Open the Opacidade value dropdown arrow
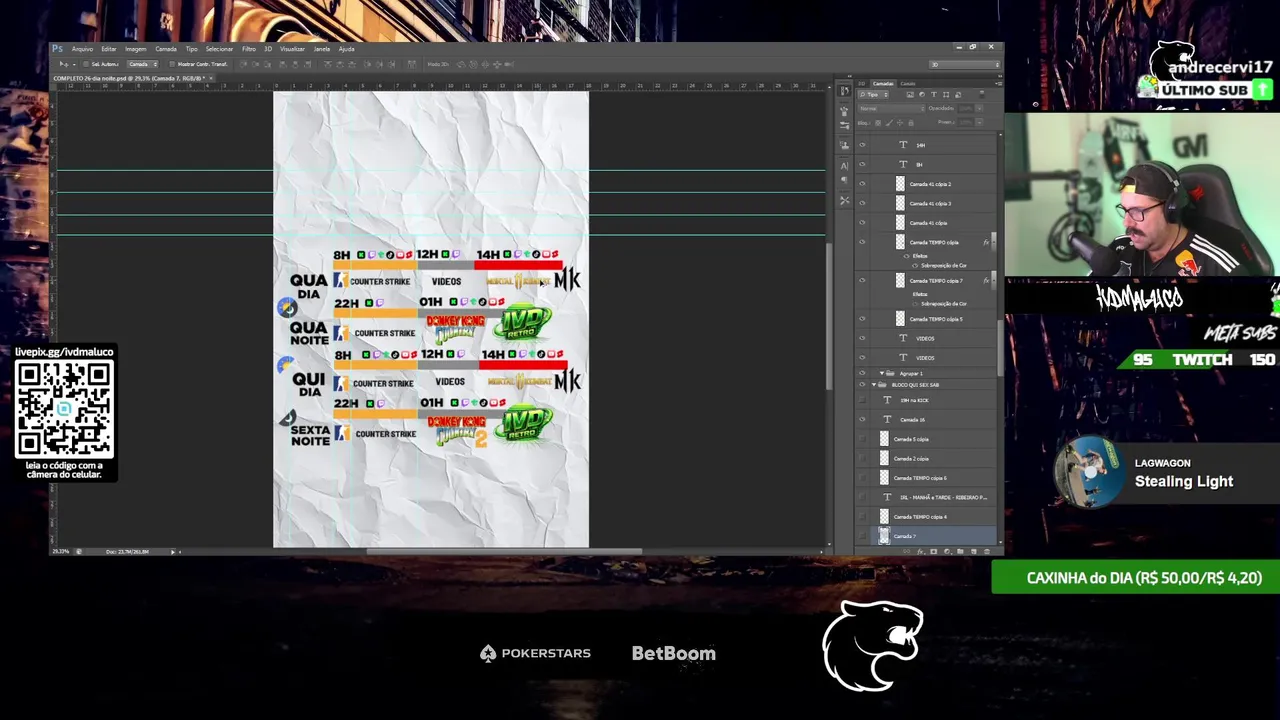This screenshot has width=1280, height=720. click(x=979, y=109)
